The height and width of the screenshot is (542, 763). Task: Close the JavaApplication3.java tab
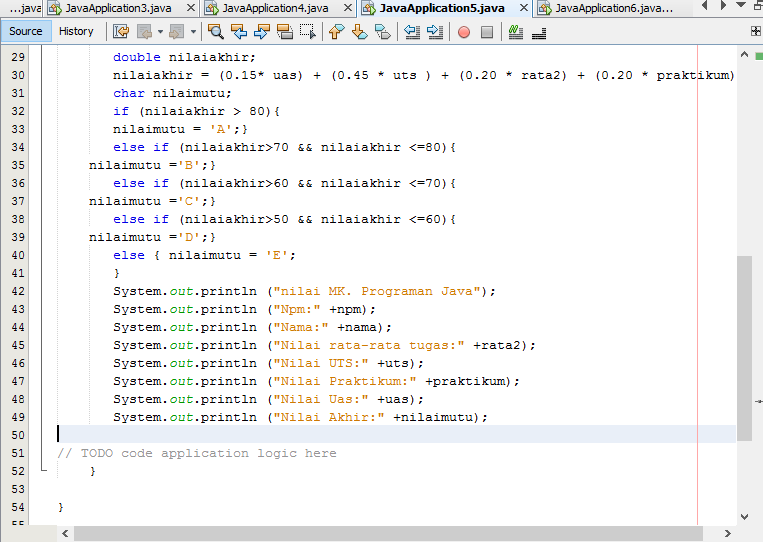[x=191, y=8]
